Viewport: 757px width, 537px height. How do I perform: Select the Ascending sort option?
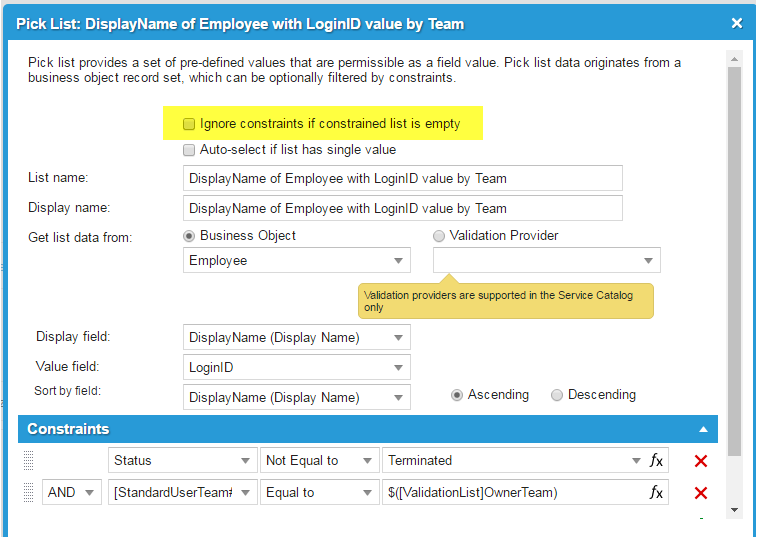pyautogui.click(x=457, y=395)
